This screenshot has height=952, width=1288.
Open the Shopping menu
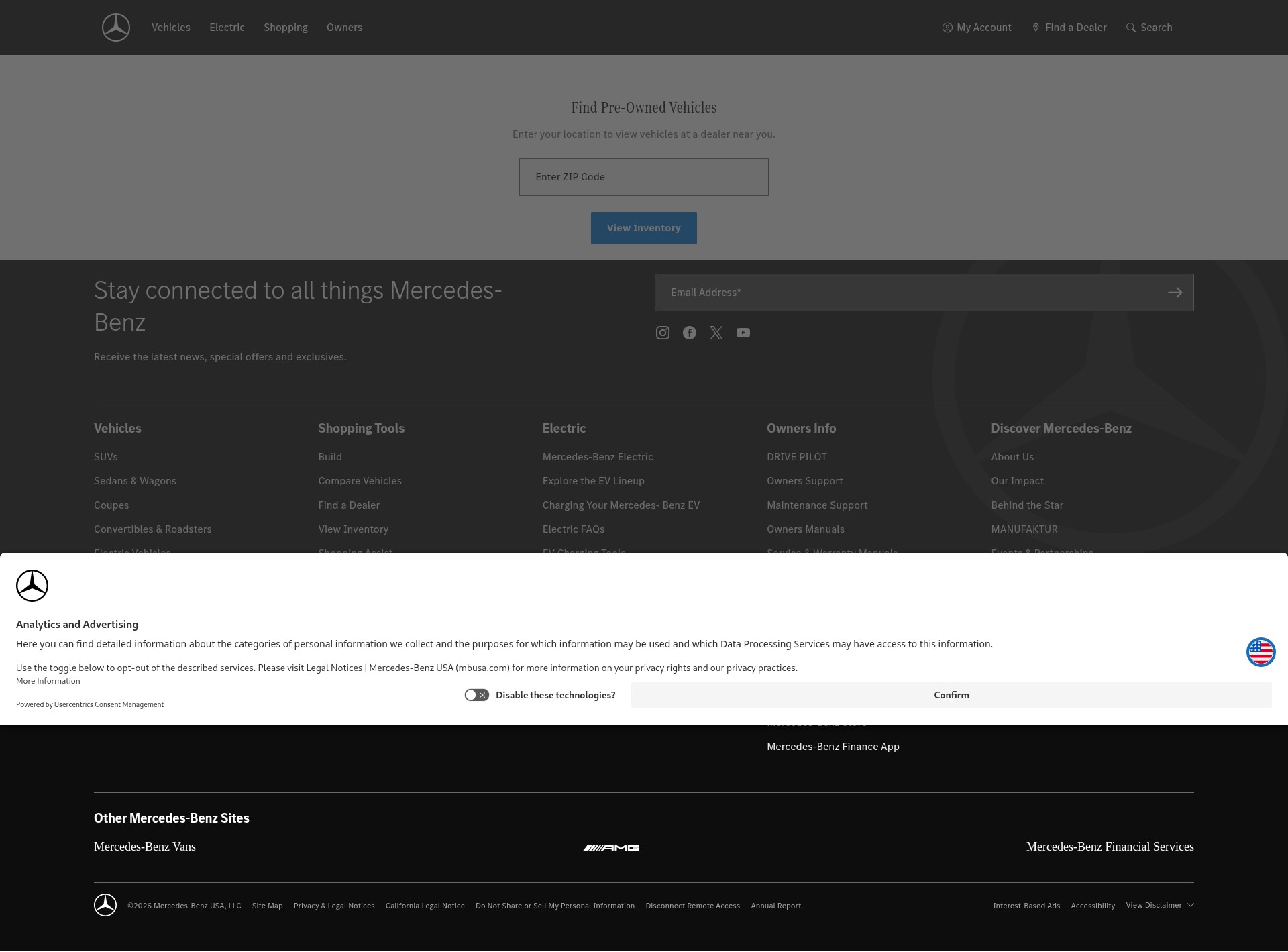[286, 28]
